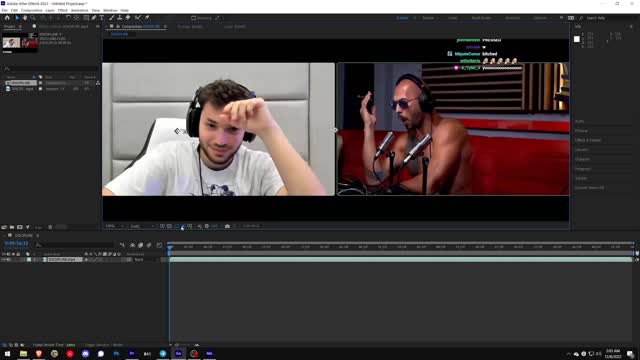Expand the Audio panel
Image resolution: width=640 pixels, height=360 pixels.
579,121
